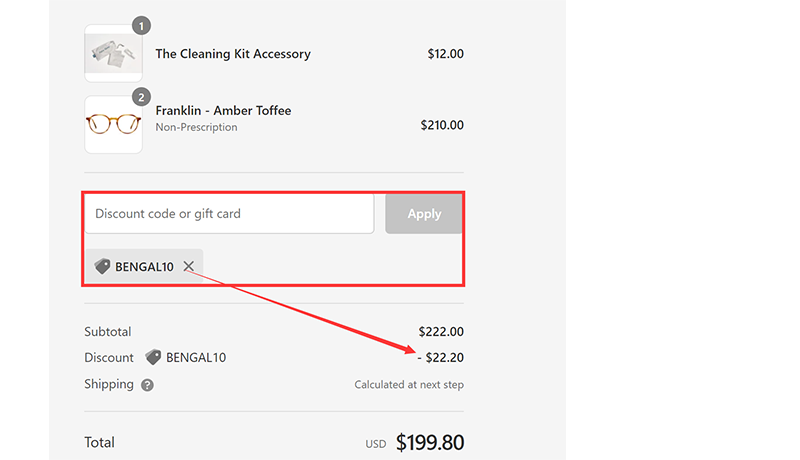Viewport: 800px width, 460px height.
Task: Click the tag icon on BENGAL10 chip
Action: (102, 267)
